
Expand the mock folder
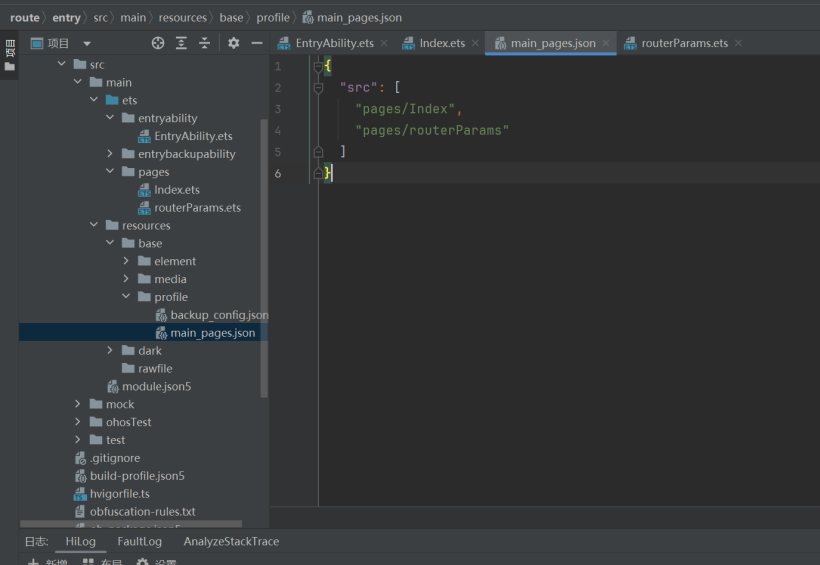coord(78,403)
